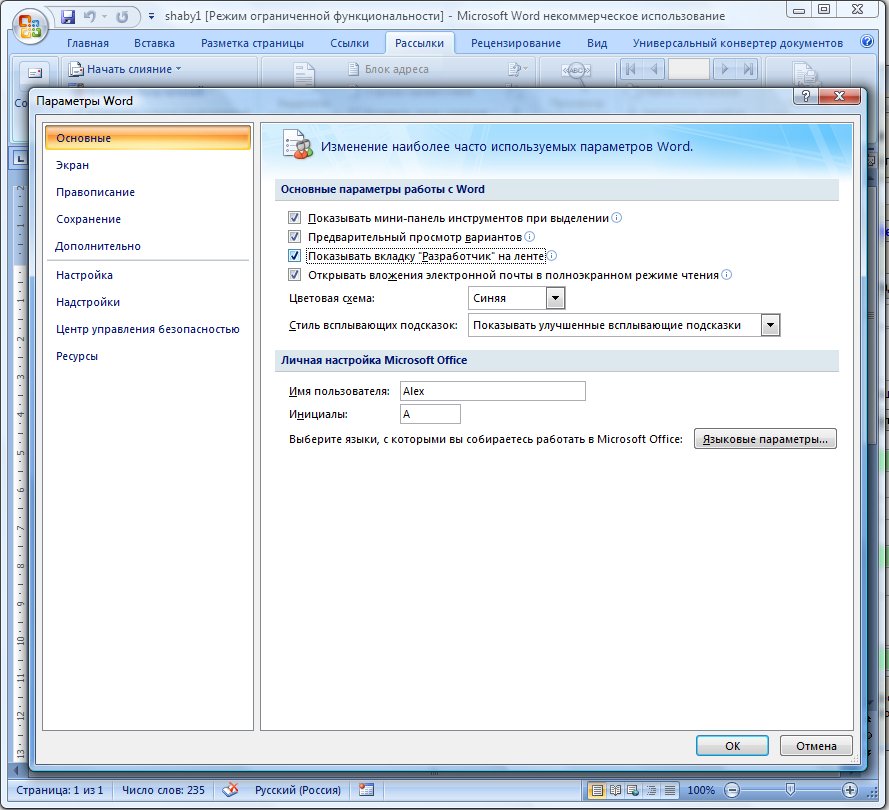Go to last record in ribbon
The height and width of the screenshot is (810, 889).
(748, 69)
